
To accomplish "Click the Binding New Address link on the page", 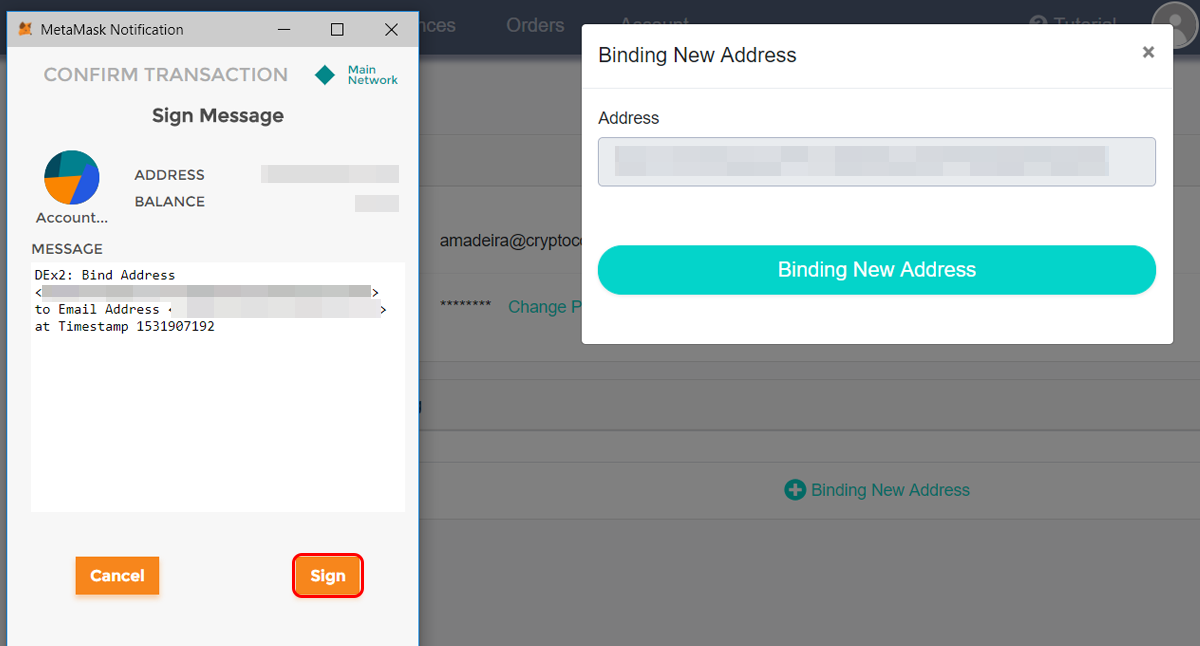I will point(890,490).
